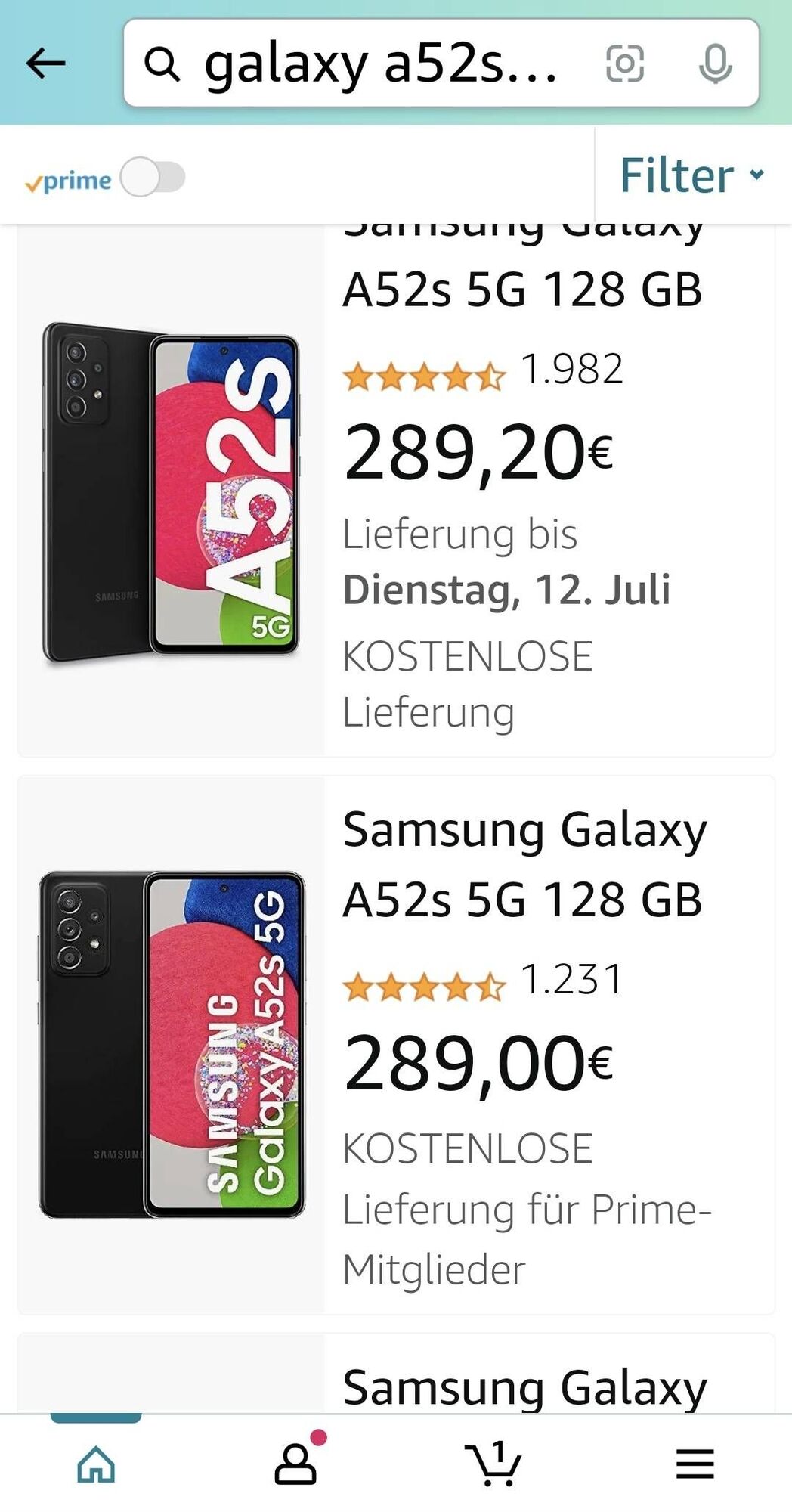Toggle the Prime filter switch
The image size is (792, 1512).
(x=153, y=178)
